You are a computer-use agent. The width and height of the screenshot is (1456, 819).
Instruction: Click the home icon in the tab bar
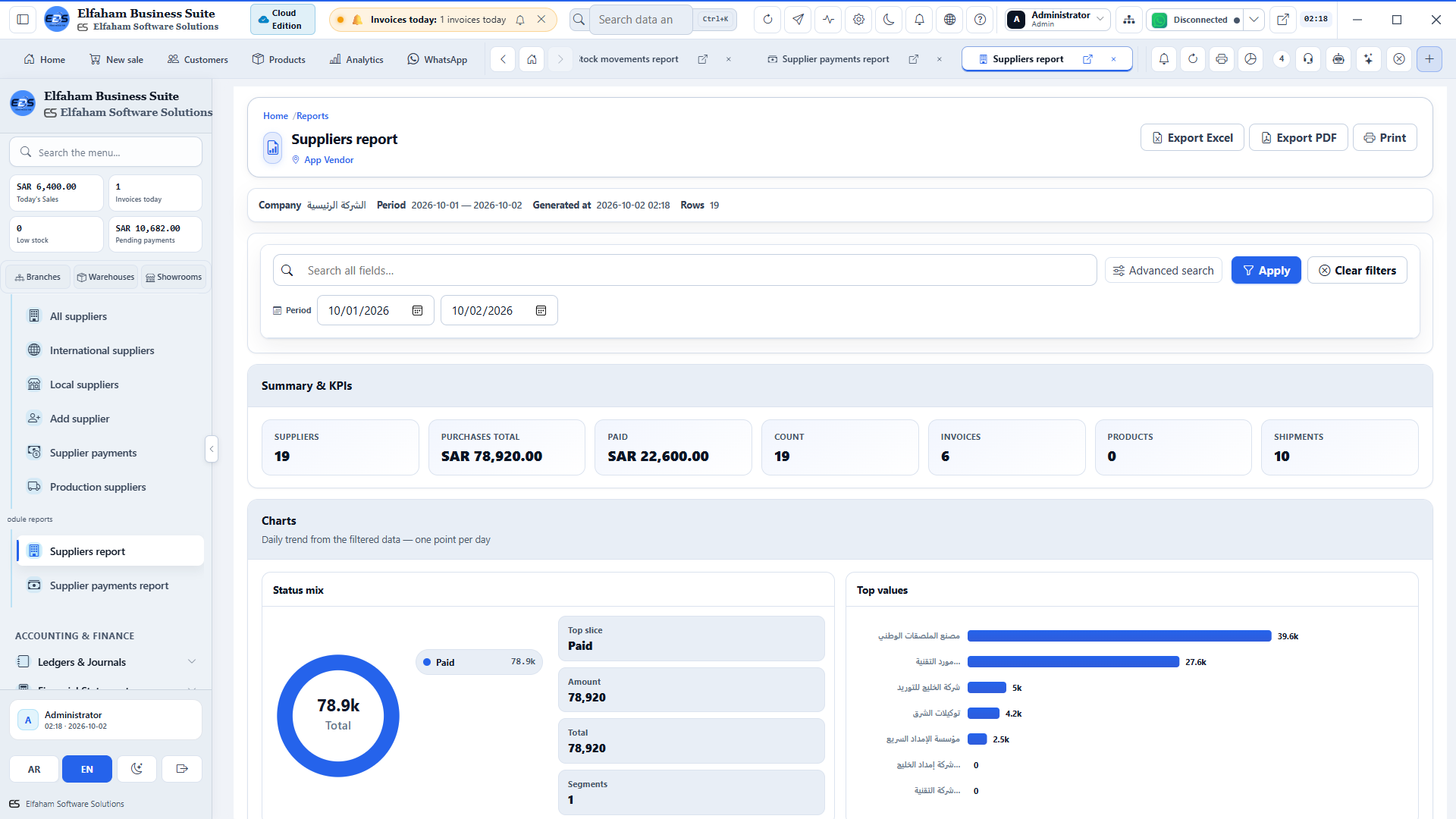pyautogui.click(x=532, y=59)
